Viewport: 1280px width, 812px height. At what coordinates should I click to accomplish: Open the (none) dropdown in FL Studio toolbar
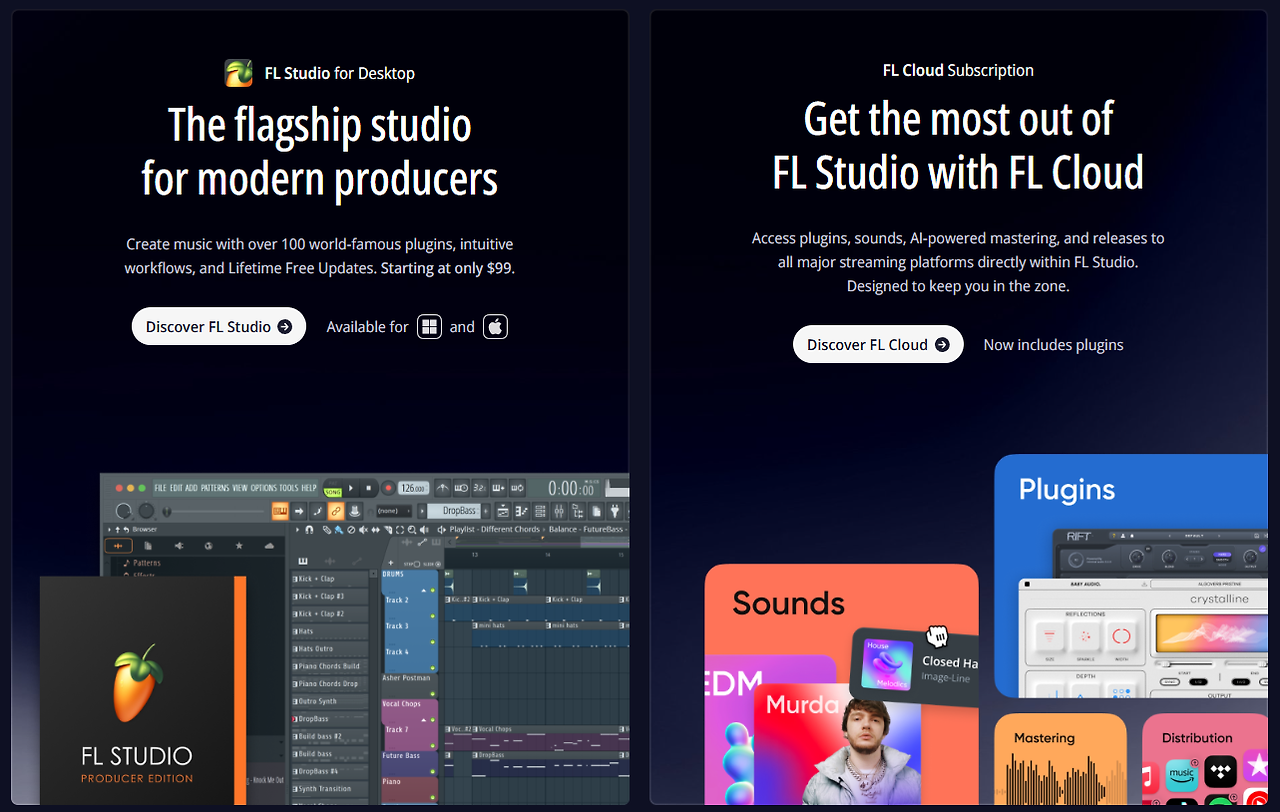(x=392, y=511)
